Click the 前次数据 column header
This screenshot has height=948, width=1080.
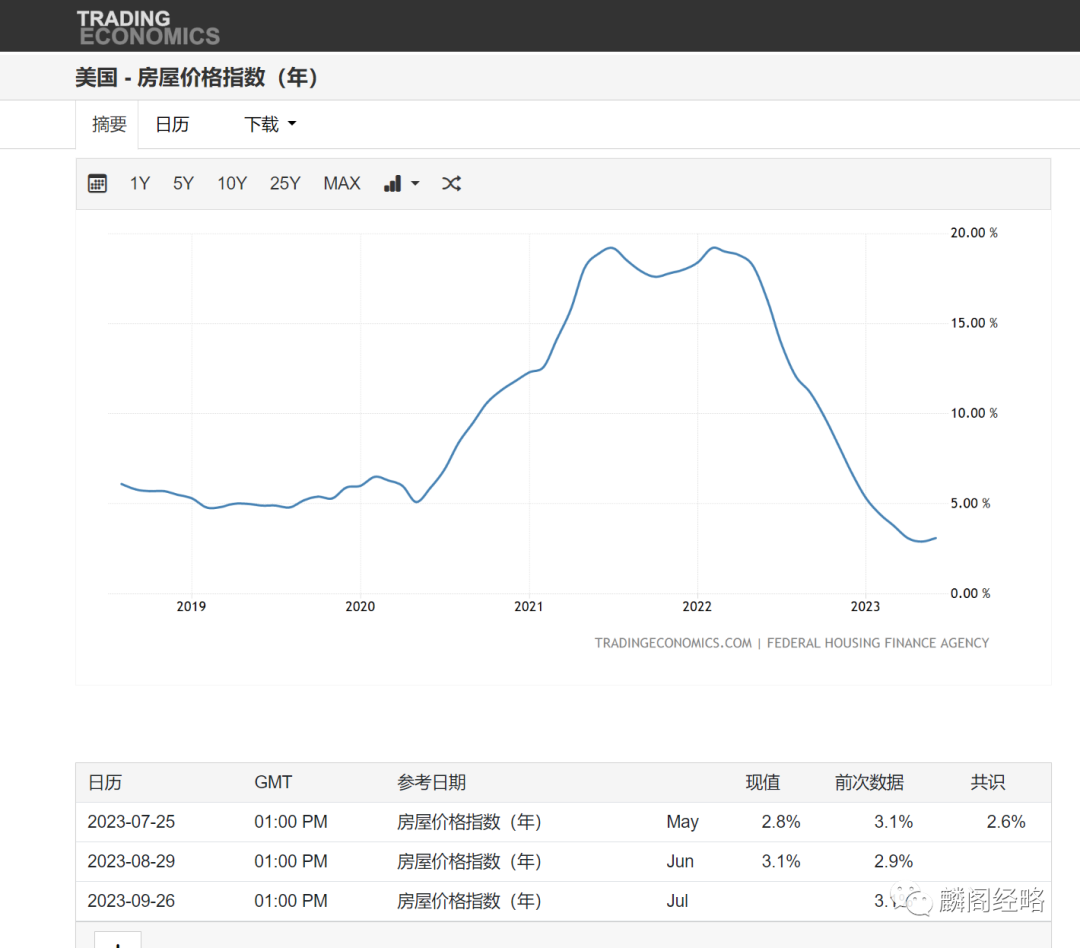point(869,783)
